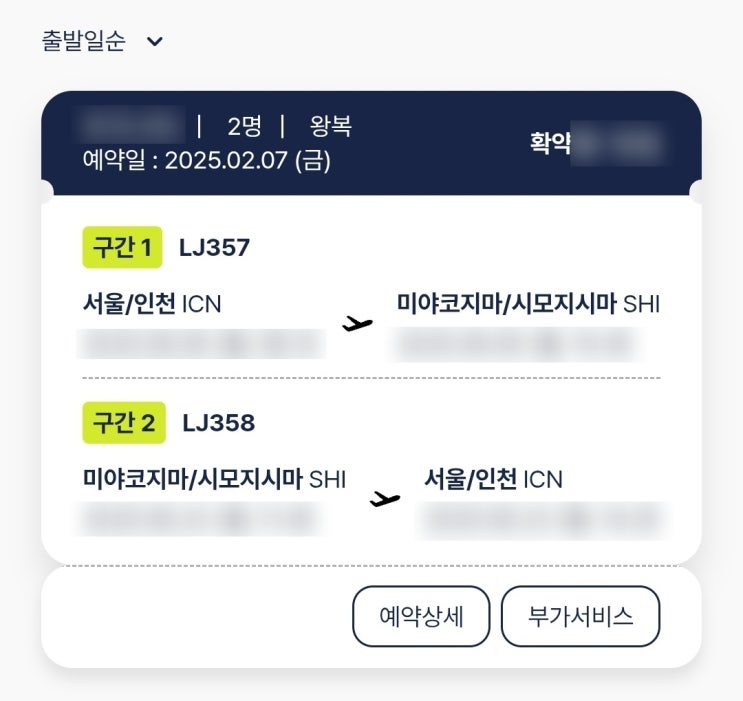Click the airplane icon in segment 1
Screen dimensions: 743x701
point(357,324)
